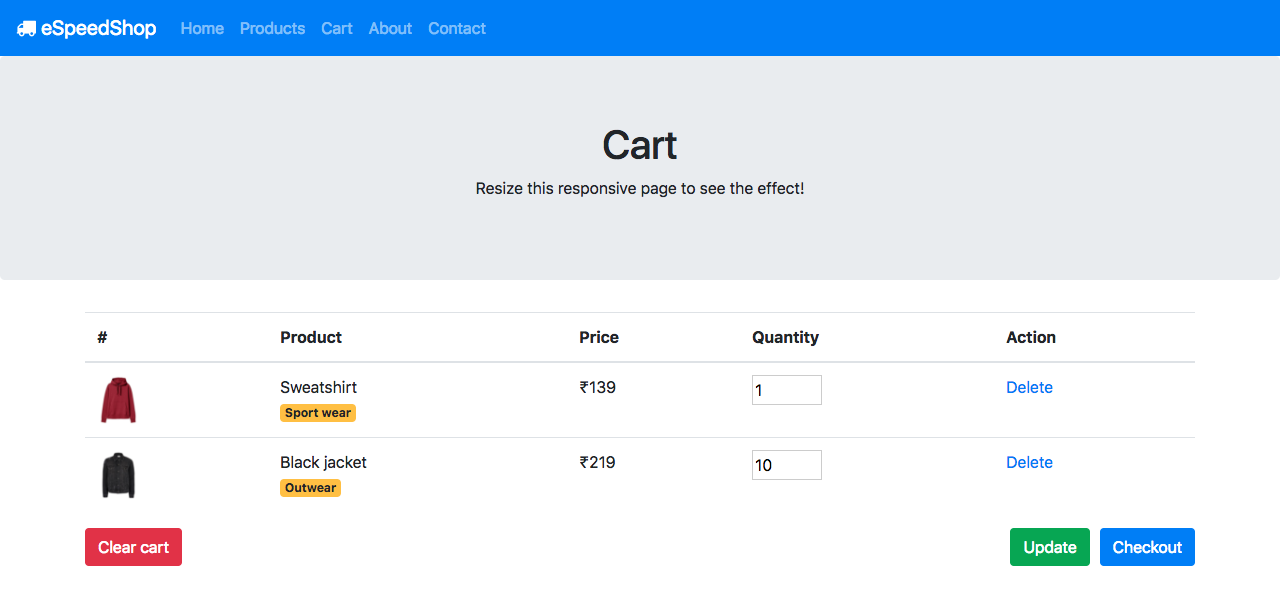Select the 'Outwear' badge
This screenshot has height=610, width=1280.
click(x=310, y=488)
